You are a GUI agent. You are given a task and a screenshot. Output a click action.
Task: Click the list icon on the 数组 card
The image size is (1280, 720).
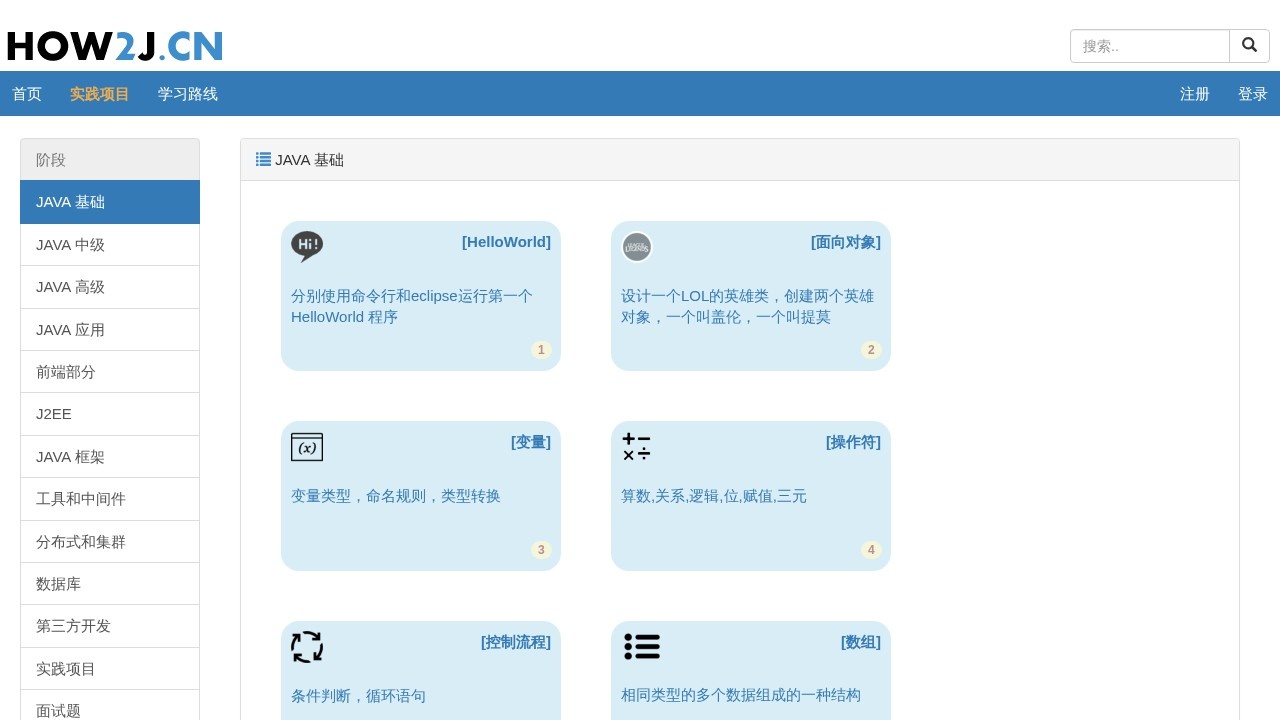pos(642,647)
